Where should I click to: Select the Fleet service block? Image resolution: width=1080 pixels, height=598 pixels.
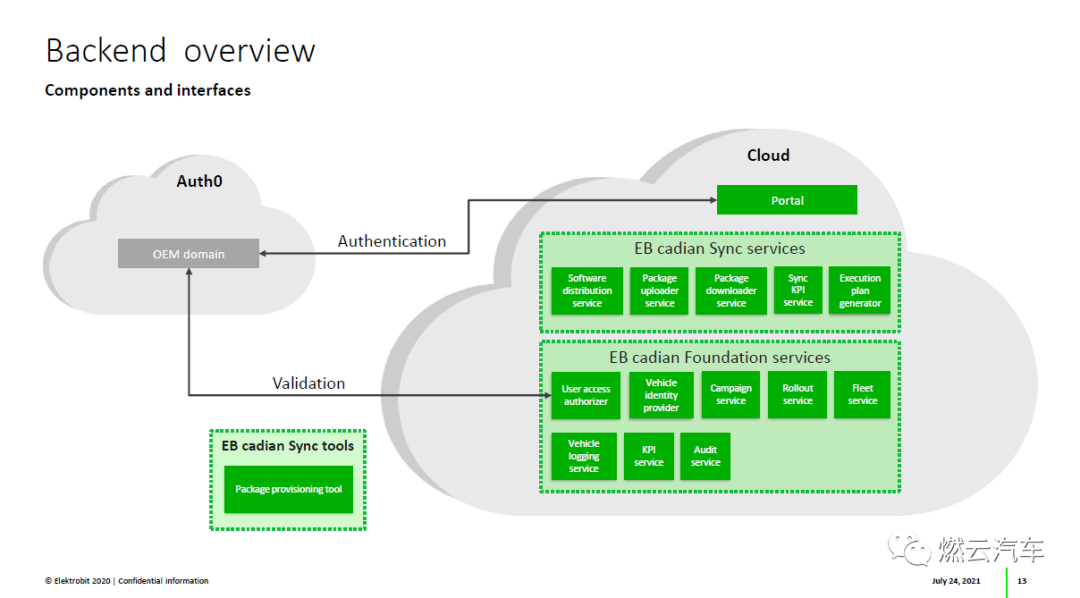tap(862, 395)
